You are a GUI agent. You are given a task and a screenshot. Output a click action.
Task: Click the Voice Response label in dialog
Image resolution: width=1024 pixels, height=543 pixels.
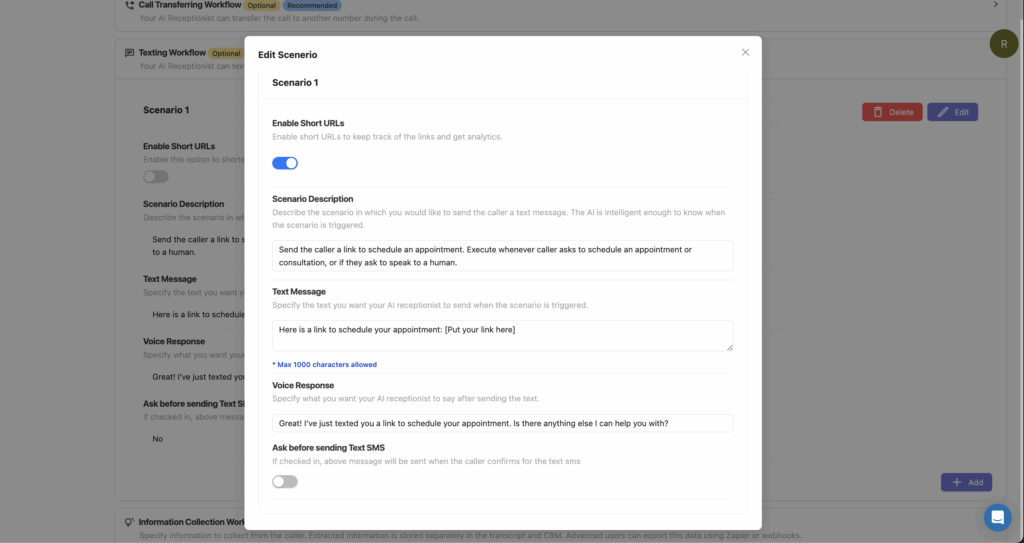303,386
